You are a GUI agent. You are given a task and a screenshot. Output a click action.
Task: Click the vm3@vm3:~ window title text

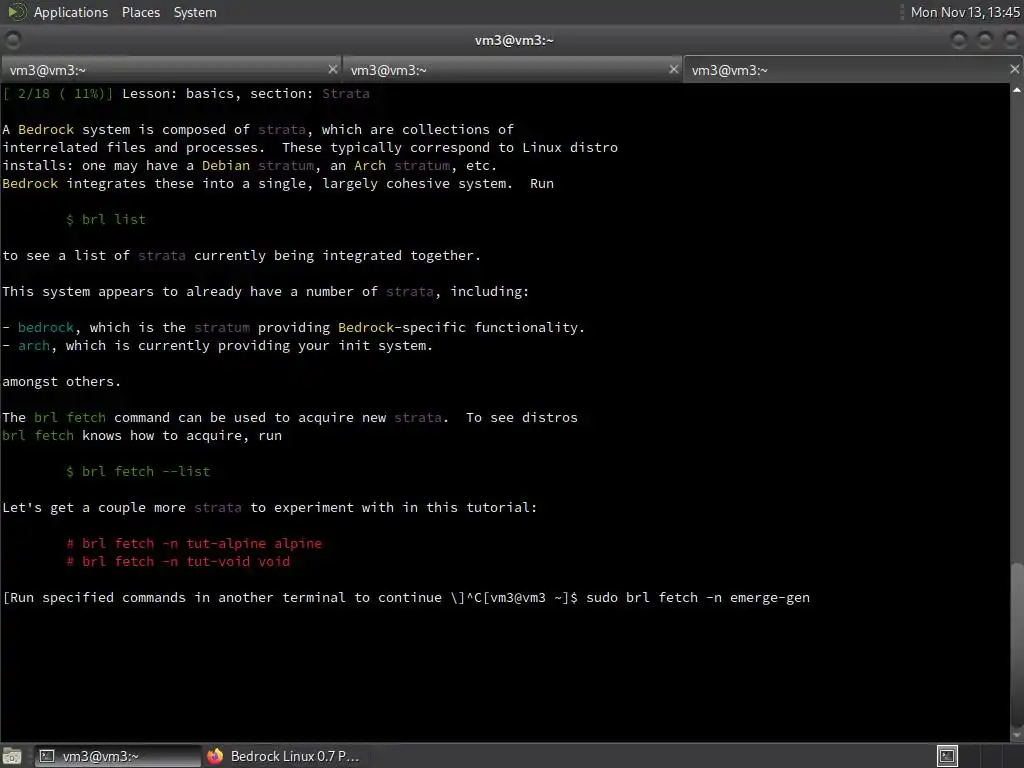pos(514,40)
